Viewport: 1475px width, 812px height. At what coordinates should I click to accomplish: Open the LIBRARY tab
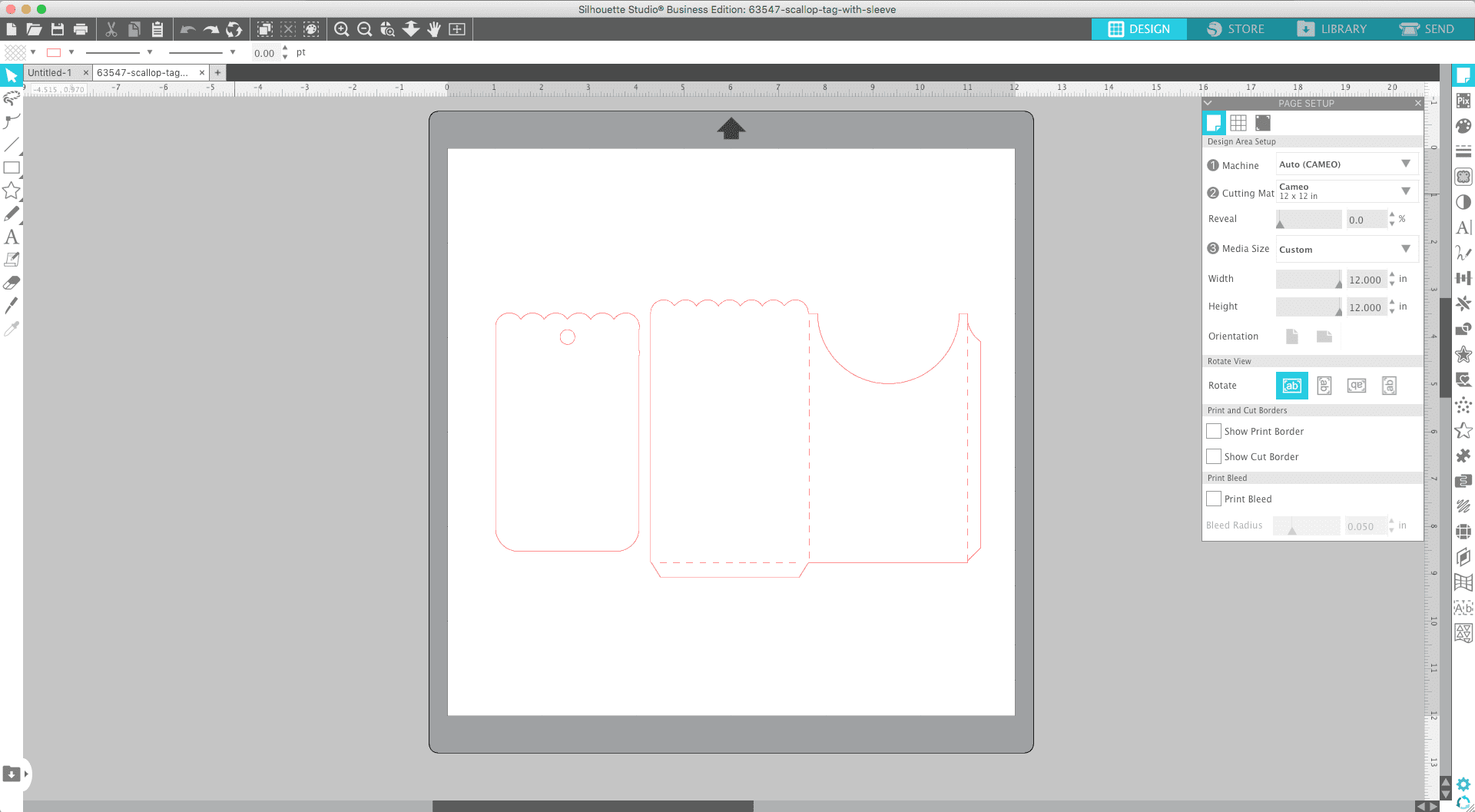(1332, 29)
